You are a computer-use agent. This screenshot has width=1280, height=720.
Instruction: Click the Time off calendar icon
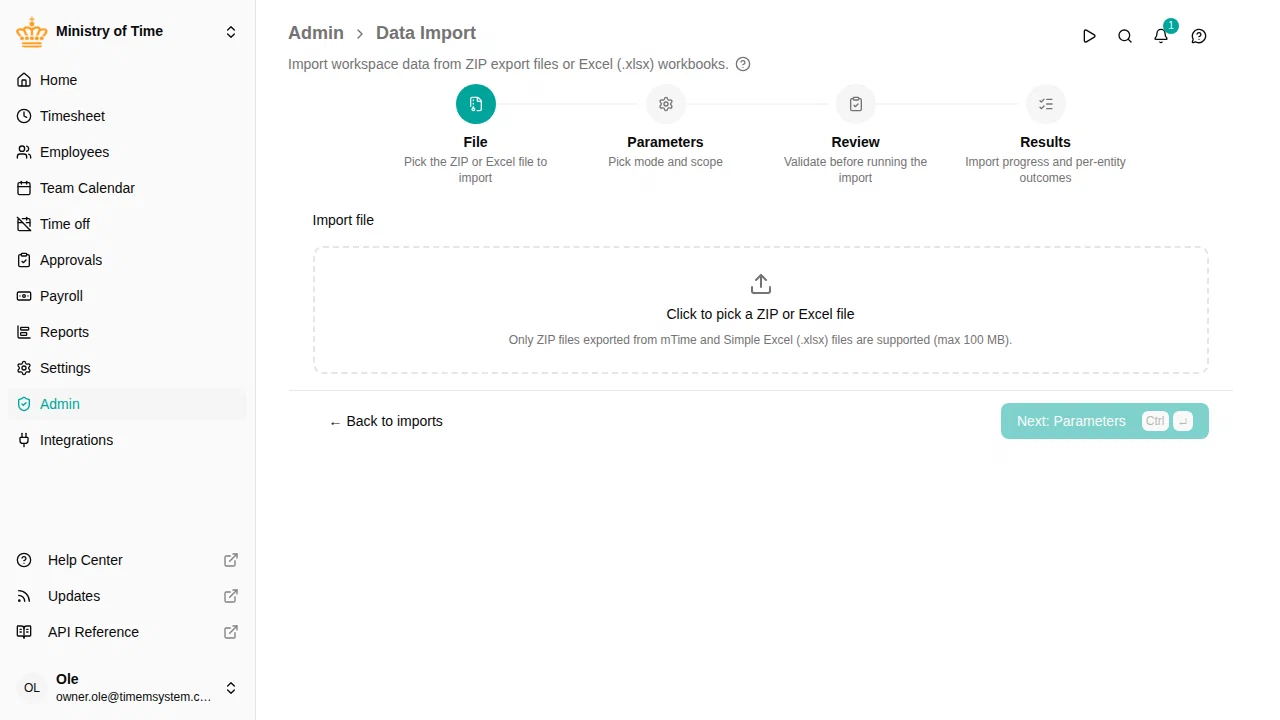click(24, 224)
